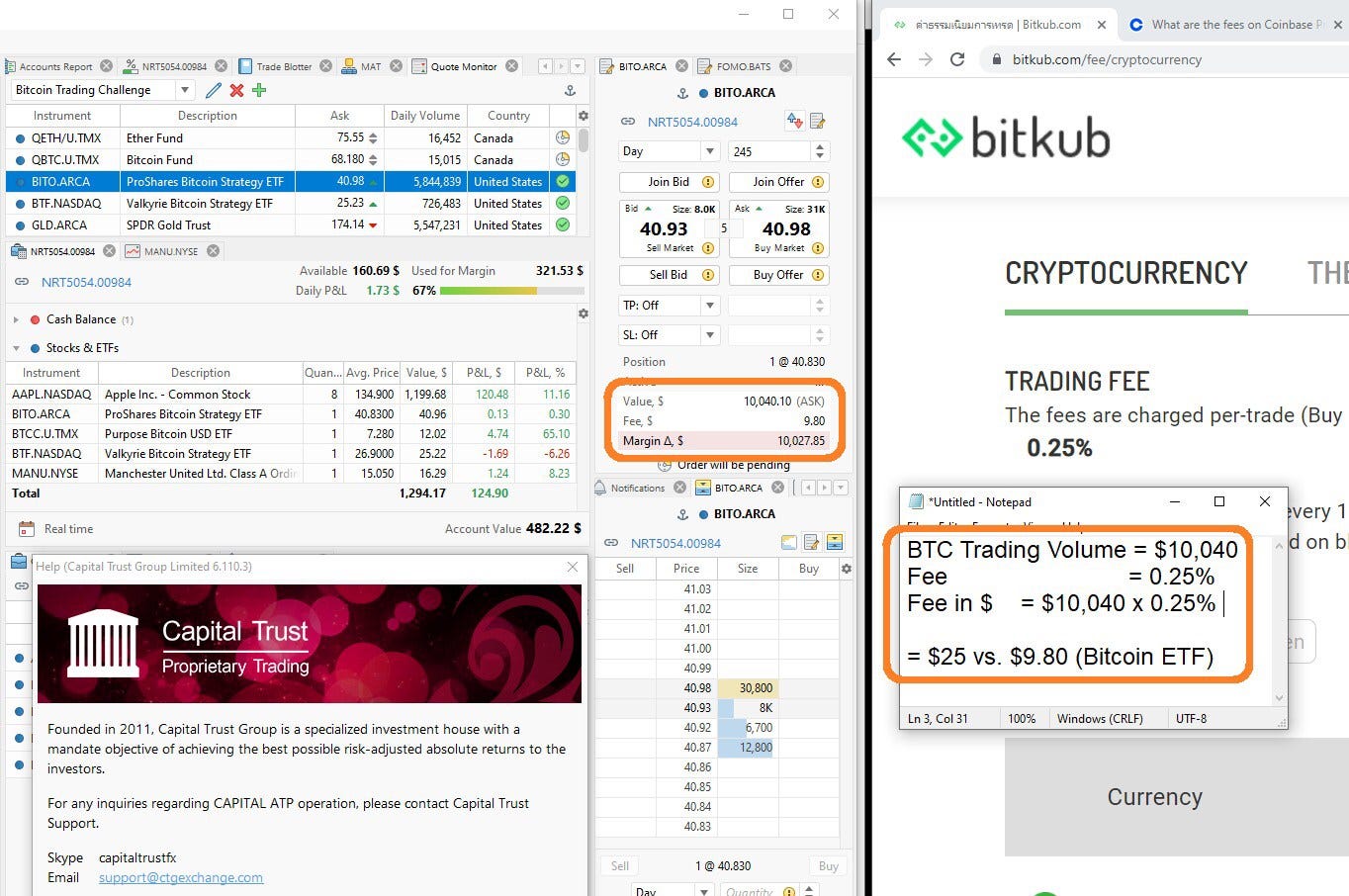
Task: Click warning icon on Join Bid button
Action: [708, 182]
